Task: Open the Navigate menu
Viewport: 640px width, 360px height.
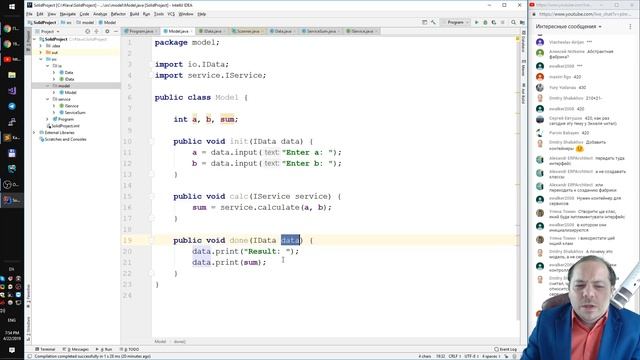Action: click(67, 14)
